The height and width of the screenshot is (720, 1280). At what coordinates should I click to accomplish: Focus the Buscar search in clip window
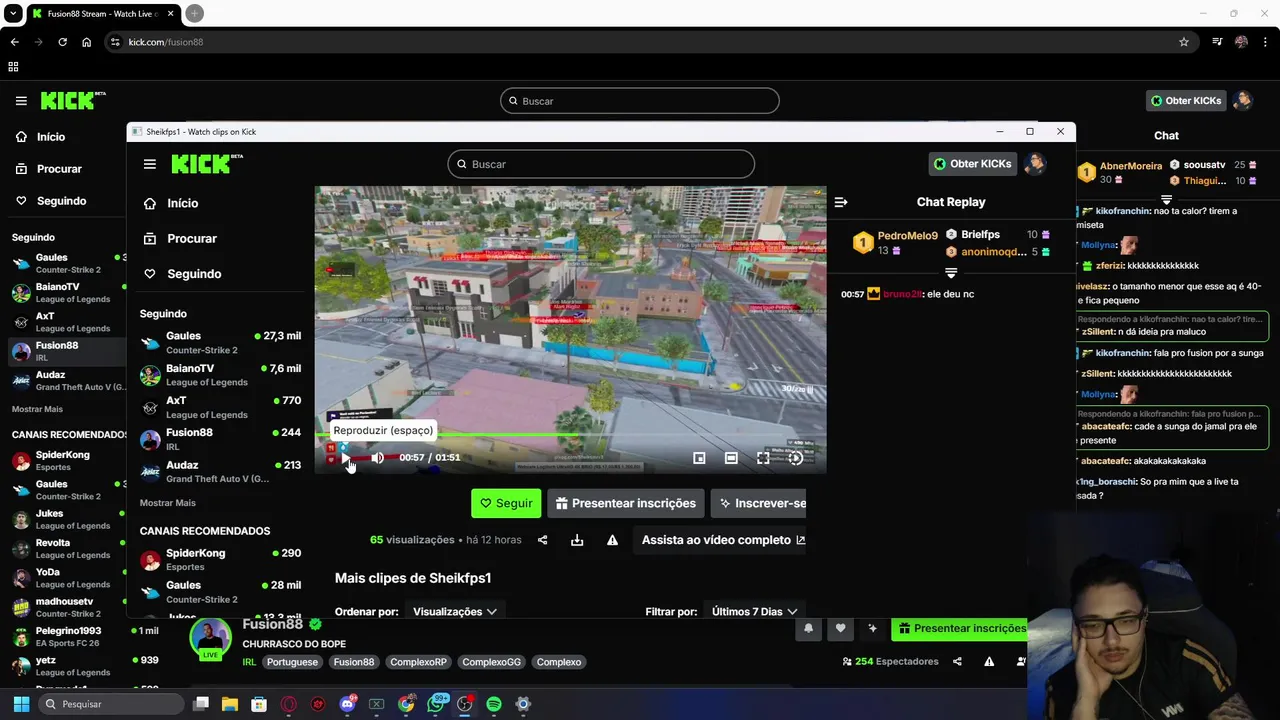click(601, 164)
